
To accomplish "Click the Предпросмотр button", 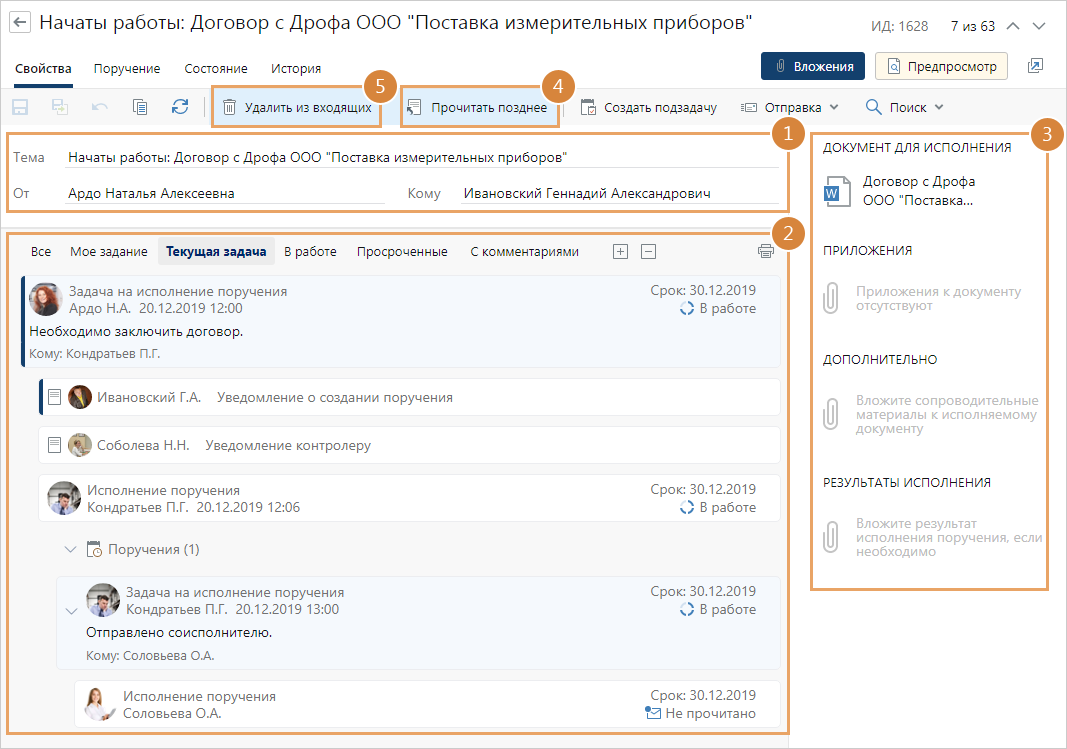I will tap(941, 66).
